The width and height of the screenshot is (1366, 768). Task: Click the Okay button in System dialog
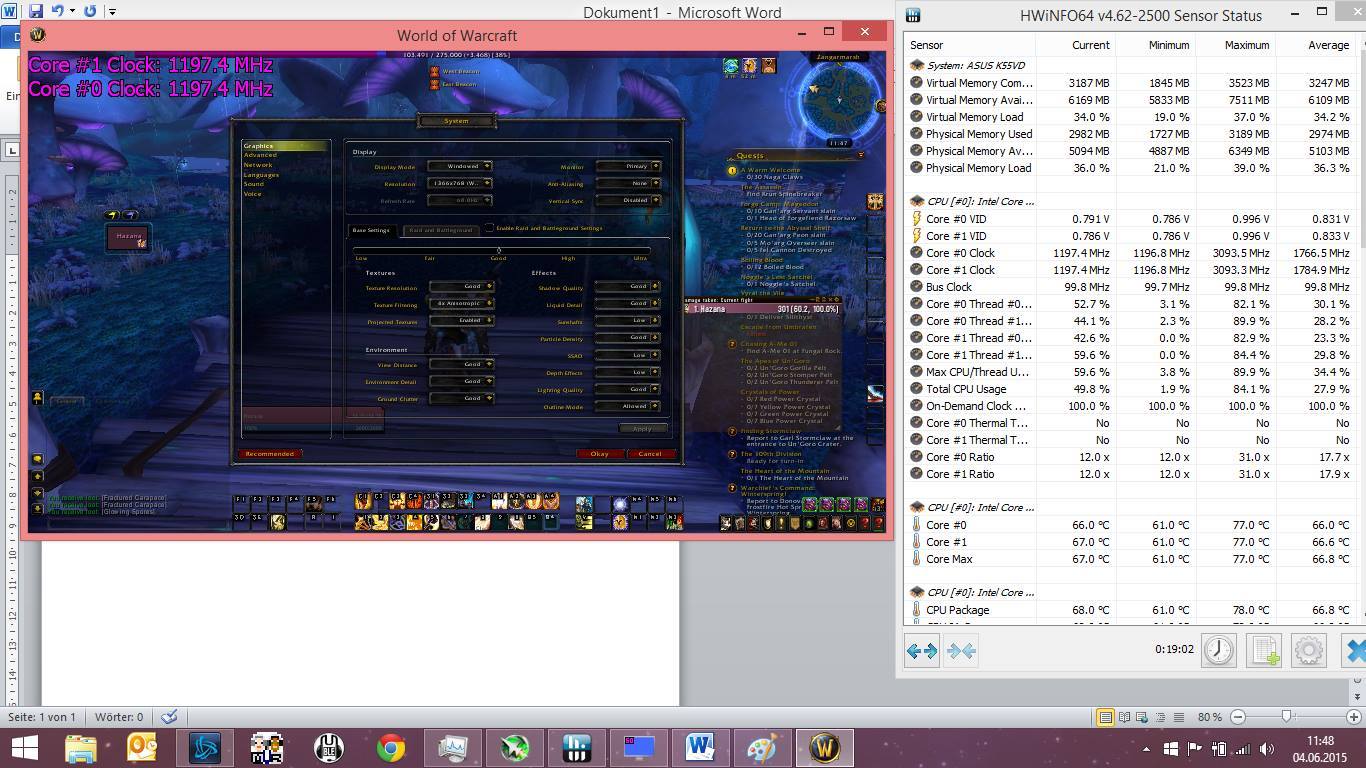click(599, 454)
